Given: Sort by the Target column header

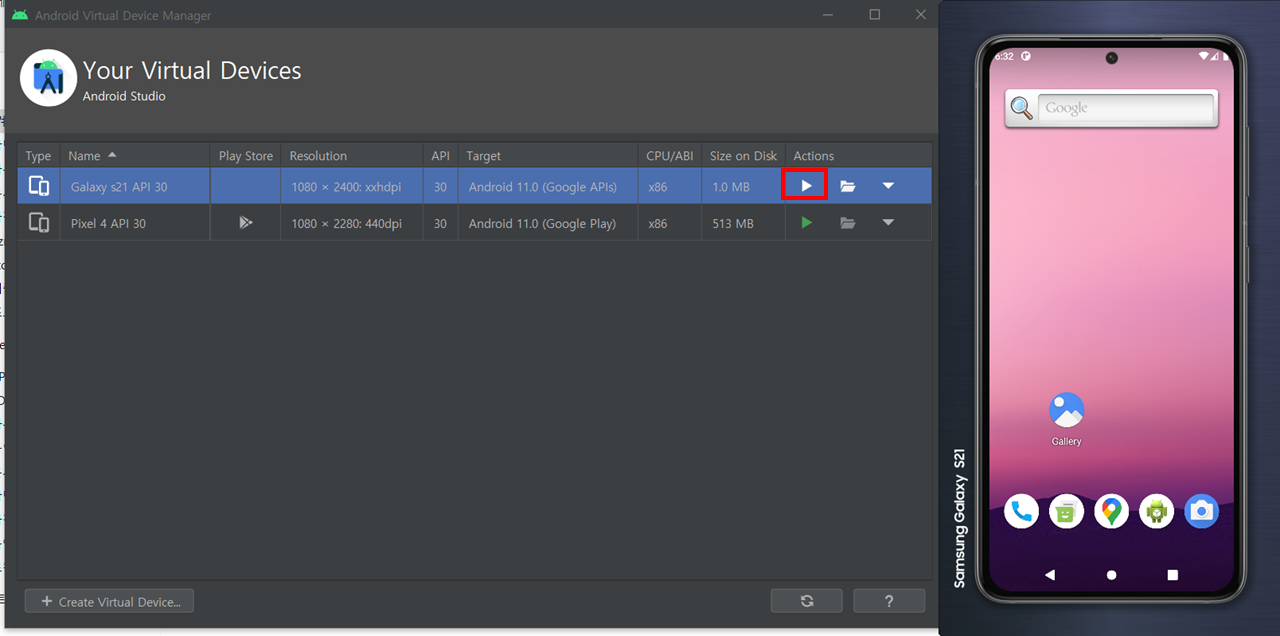Looking at the screenshot, I should [548, 156].
